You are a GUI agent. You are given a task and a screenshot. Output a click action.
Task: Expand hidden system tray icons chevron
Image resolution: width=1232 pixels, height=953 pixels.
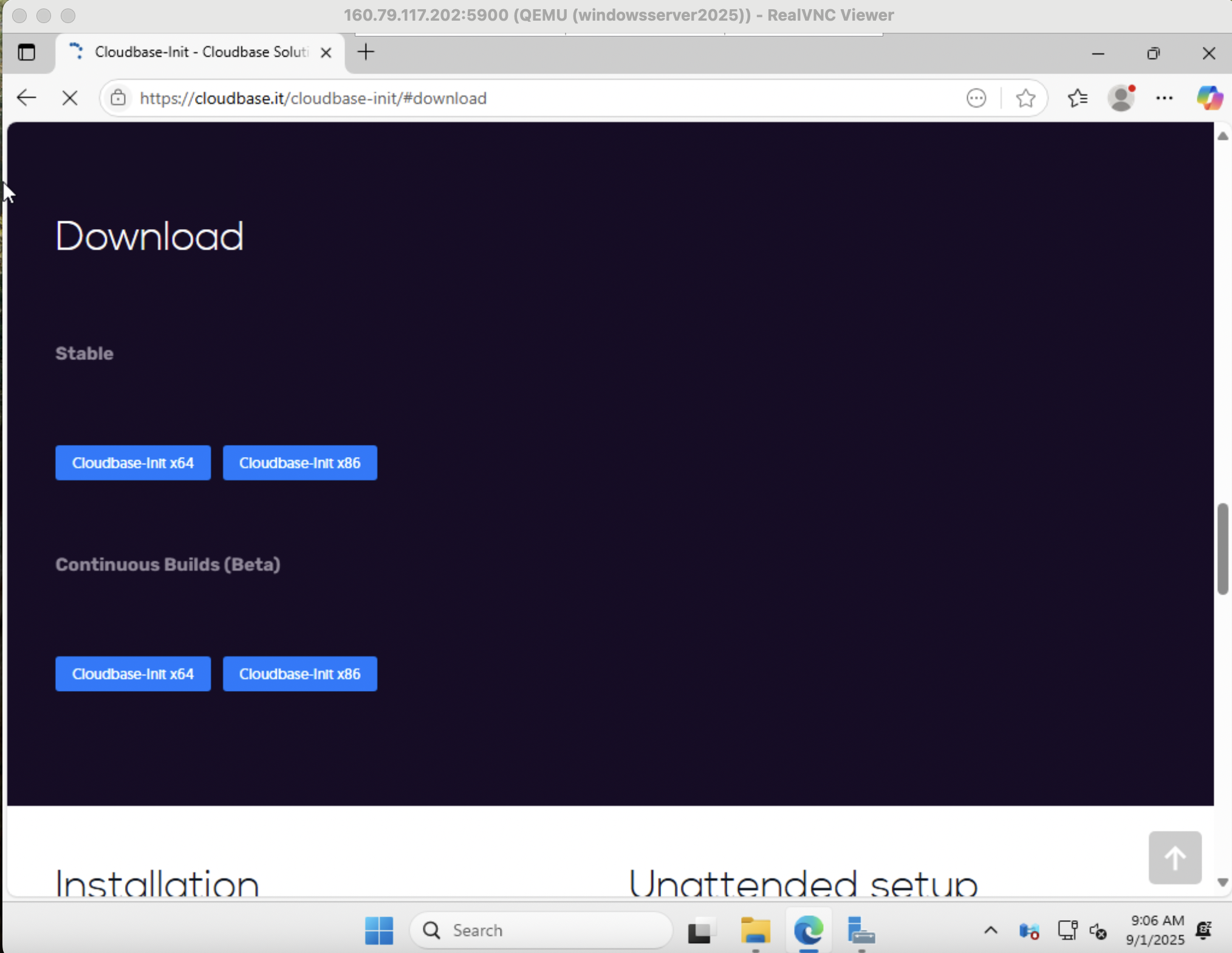[x=990, y=930]
